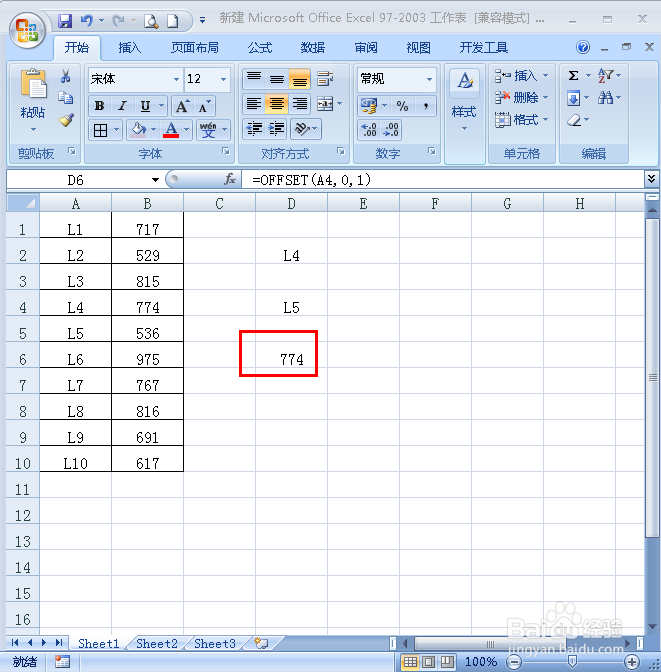Apply percent style
The width and height of the screenshot is (661, 672).
pyautogui.click(x=402, y=105)
